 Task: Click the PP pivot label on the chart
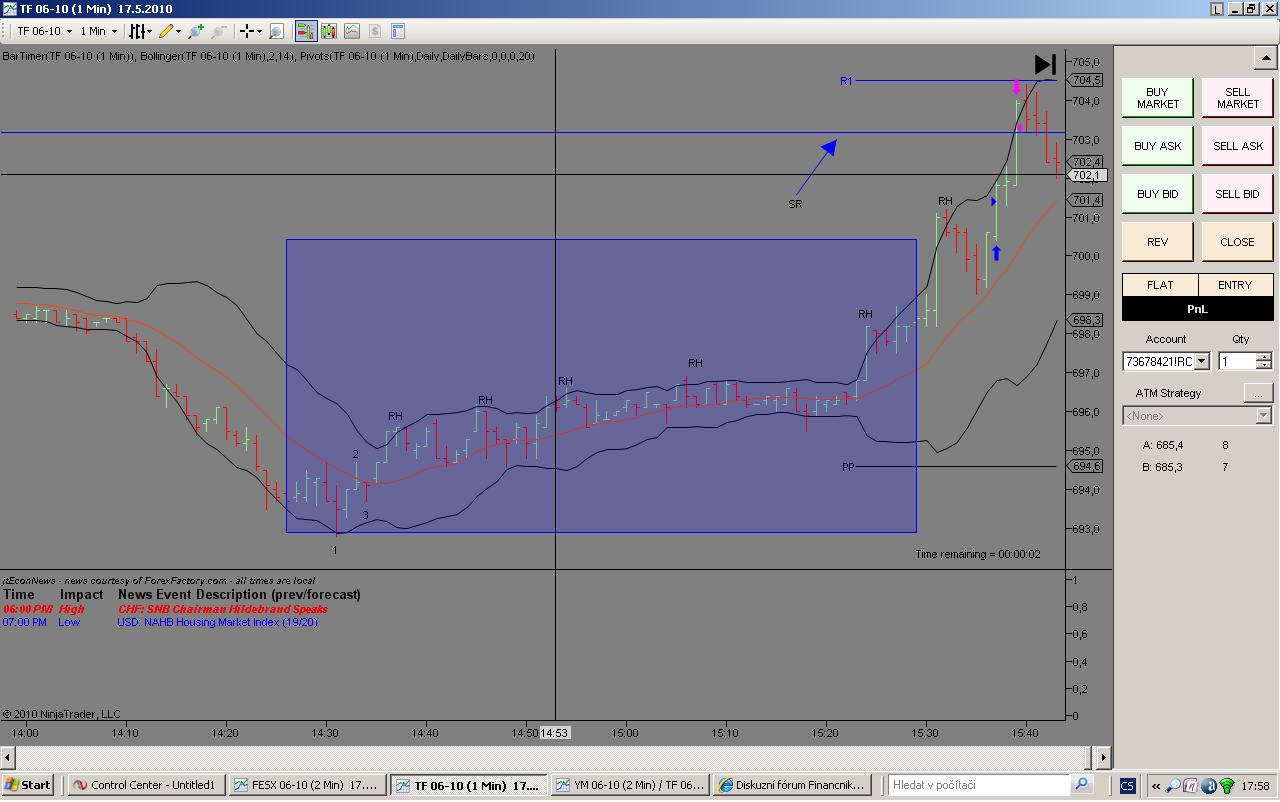click(848, 467)
